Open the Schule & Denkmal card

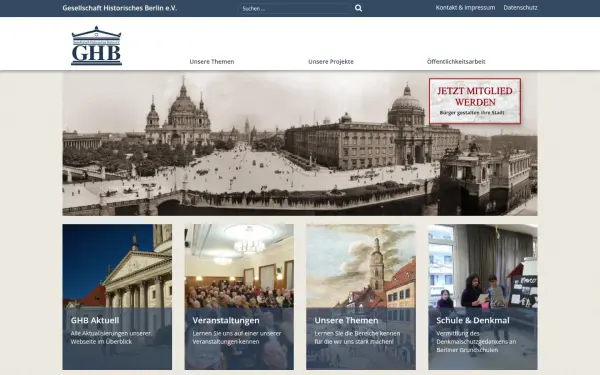point(483,297)
